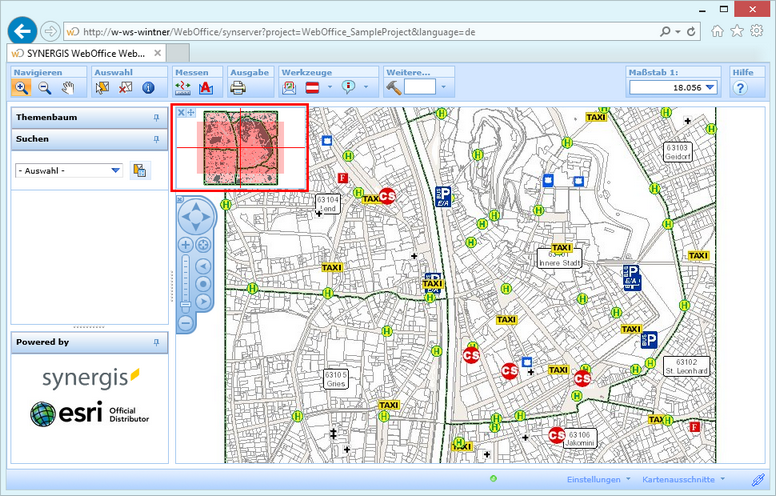Expand the Maßstab scale dropdown
Viewport: 776px width, 496px height.
pos(710,88)
